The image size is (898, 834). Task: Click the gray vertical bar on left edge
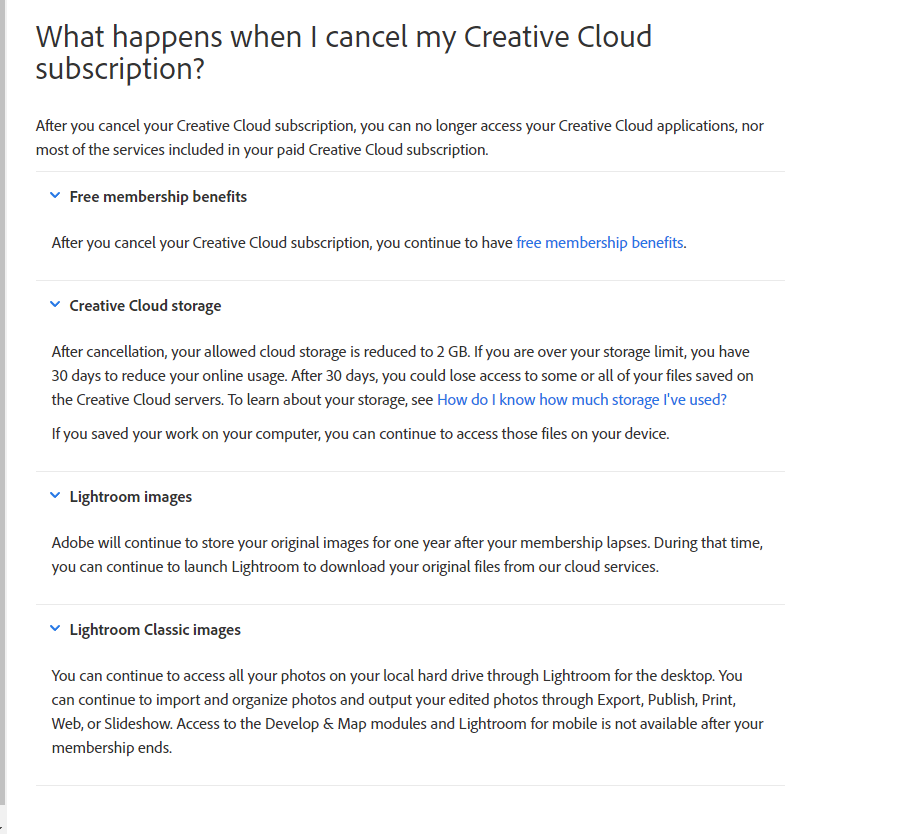tap(3, 400)
